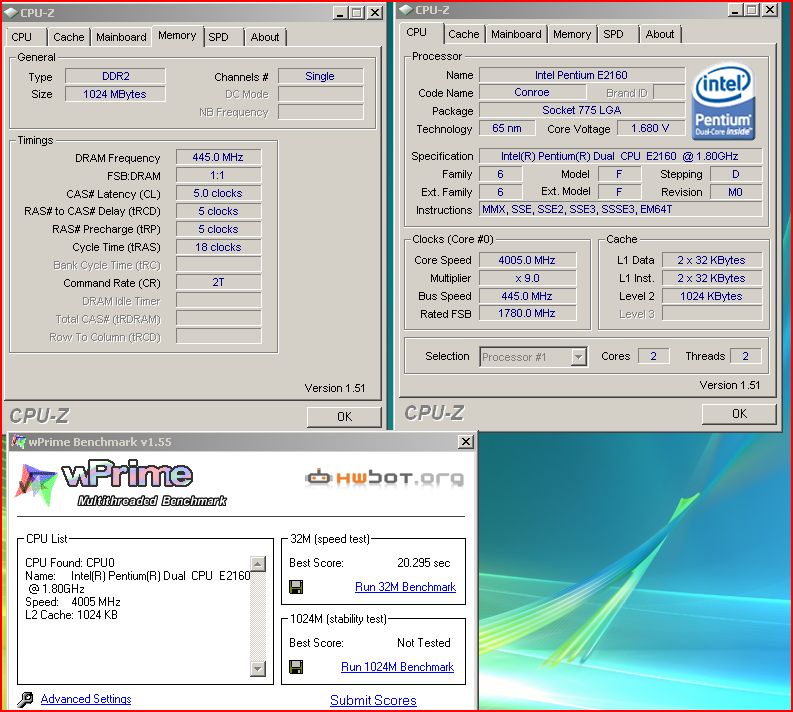
Task: Click the Bus Speed 445.0 MHz value
Action: coord(527,296)
